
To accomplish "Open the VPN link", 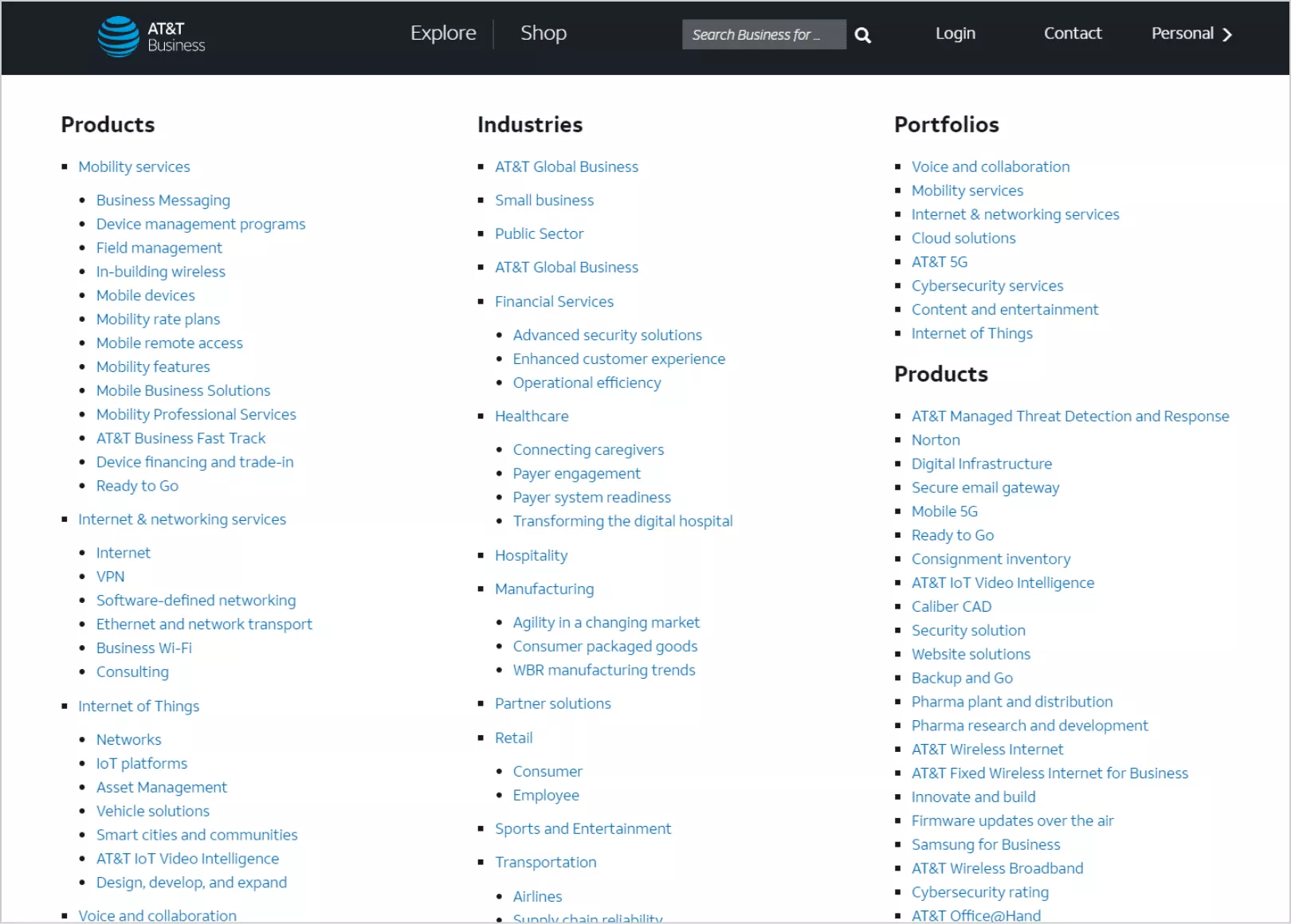I will [x=110, y=577].
